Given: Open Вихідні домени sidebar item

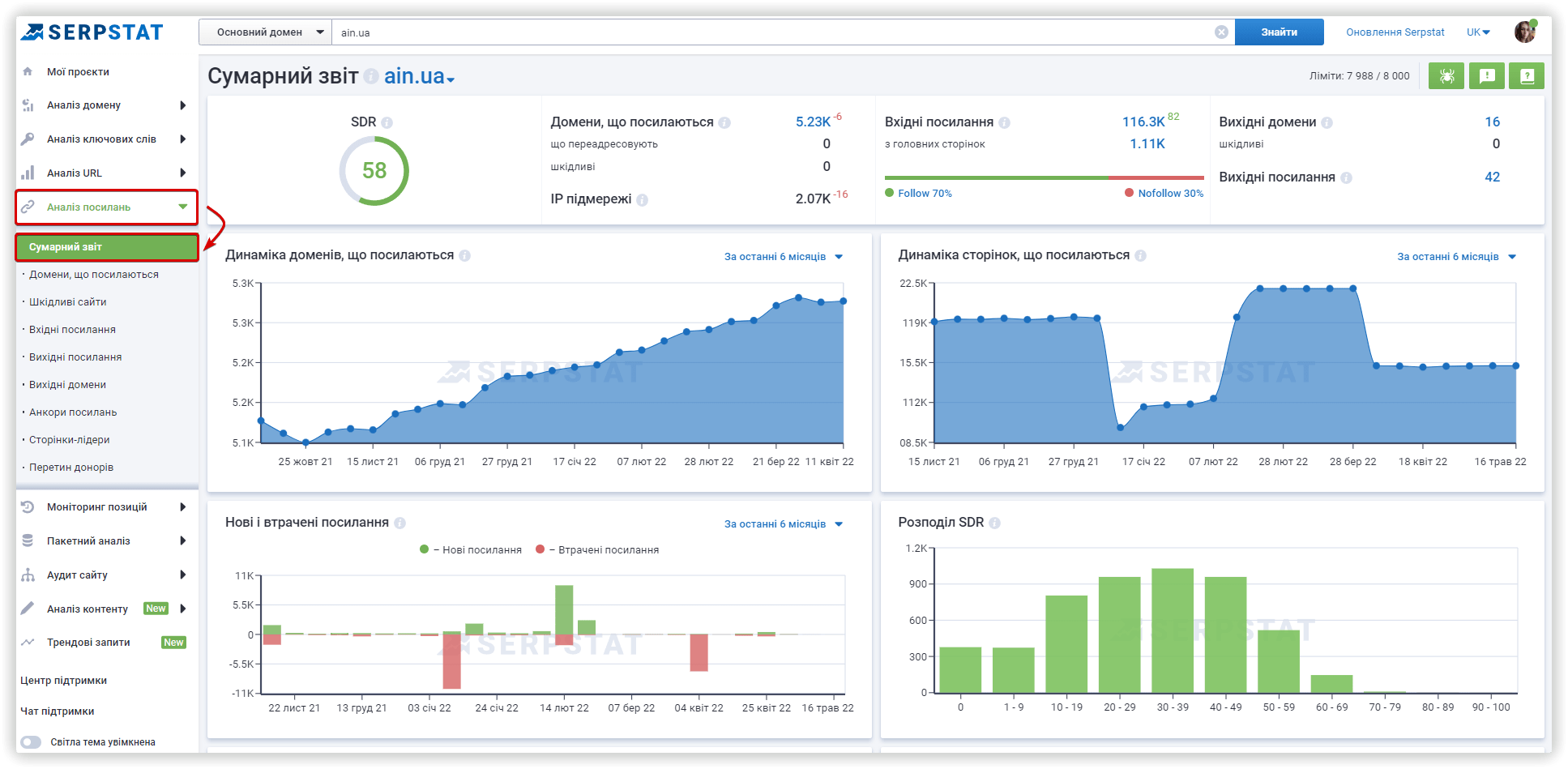Looking at the screenshot, I should pos(68,385).
